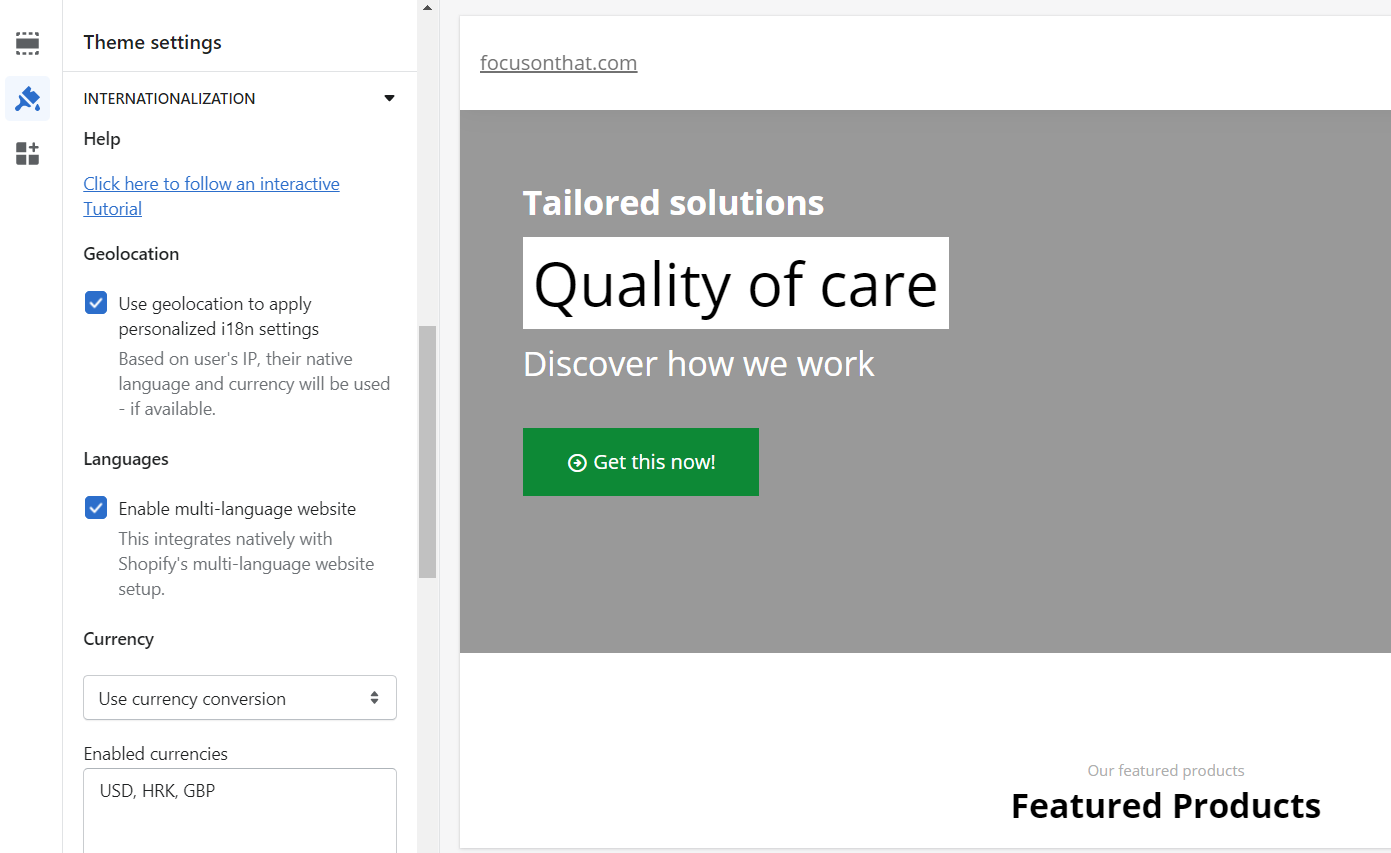
Task: Open the interactive Tutorial link
Action: click(x=211, y=196)
